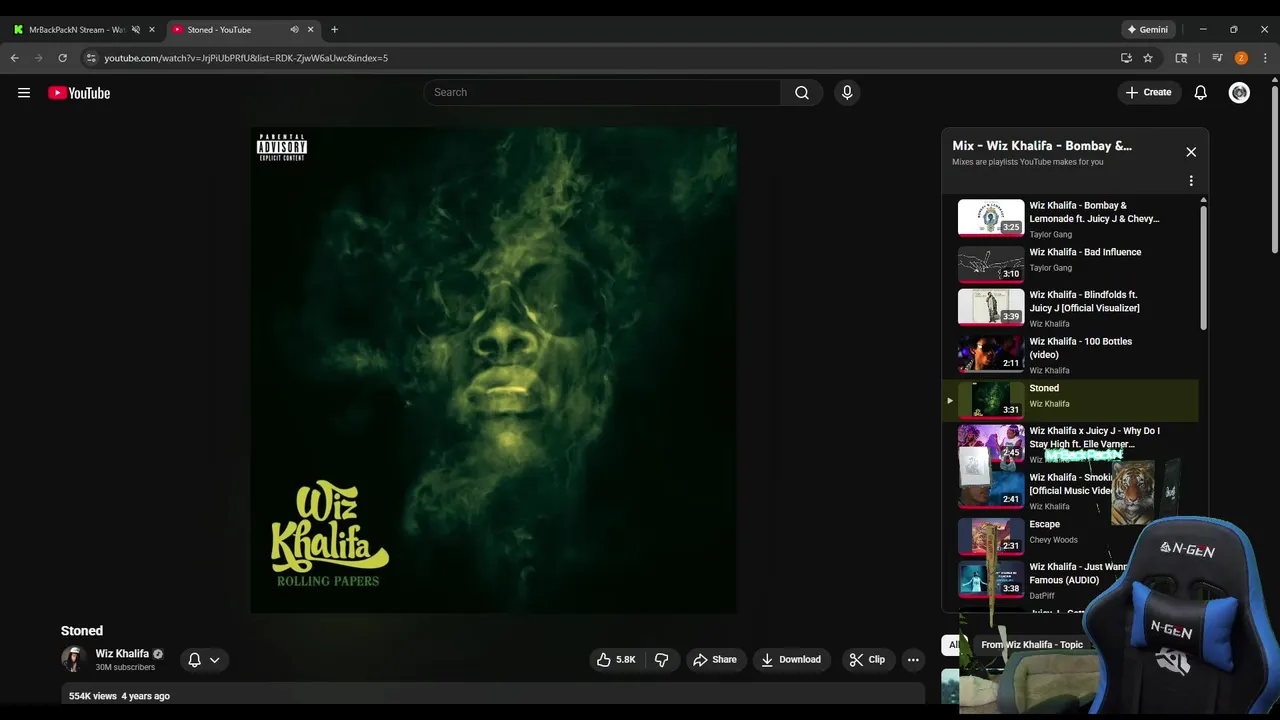This screenshot has width=1280, height=720.
Task: Open the Chrome extensions icon
Action: coord(1181,58)
